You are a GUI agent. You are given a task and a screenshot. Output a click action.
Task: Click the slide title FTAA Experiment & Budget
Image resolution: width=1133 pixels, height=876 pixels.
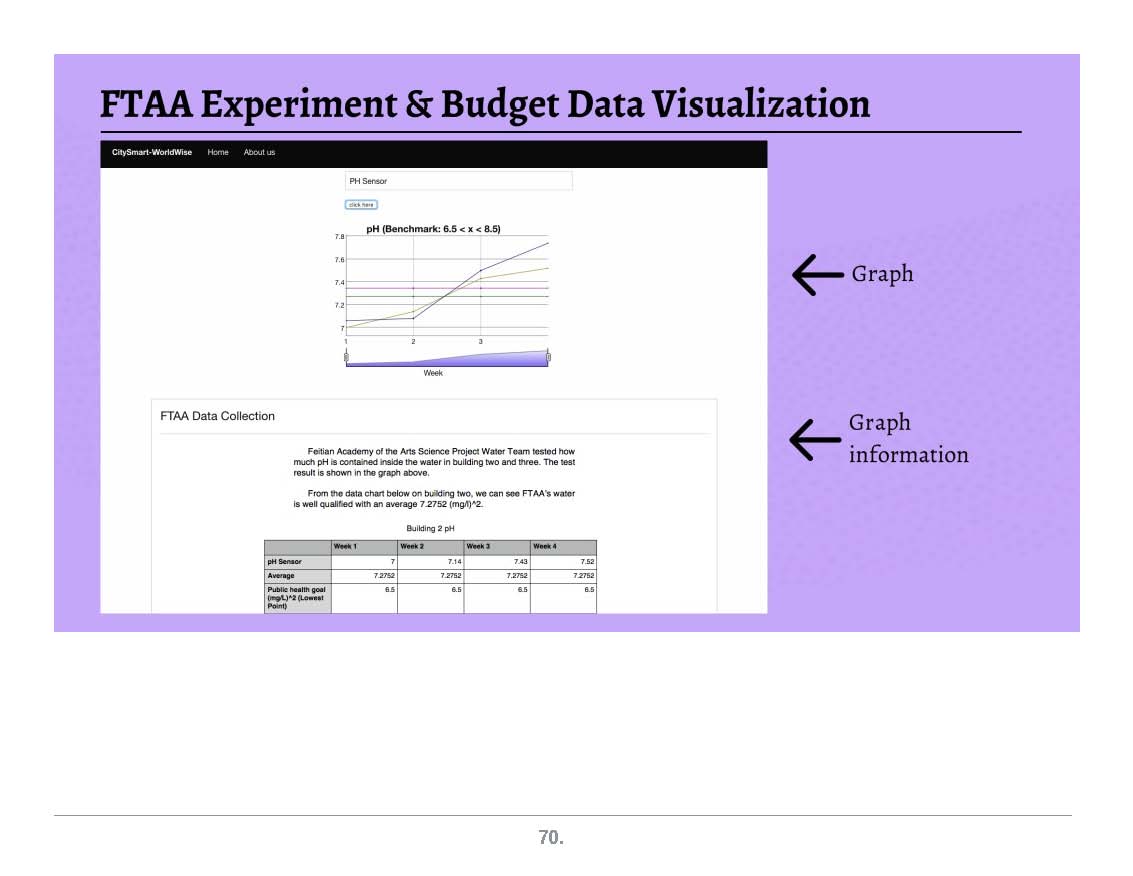(x=485, y=104)
